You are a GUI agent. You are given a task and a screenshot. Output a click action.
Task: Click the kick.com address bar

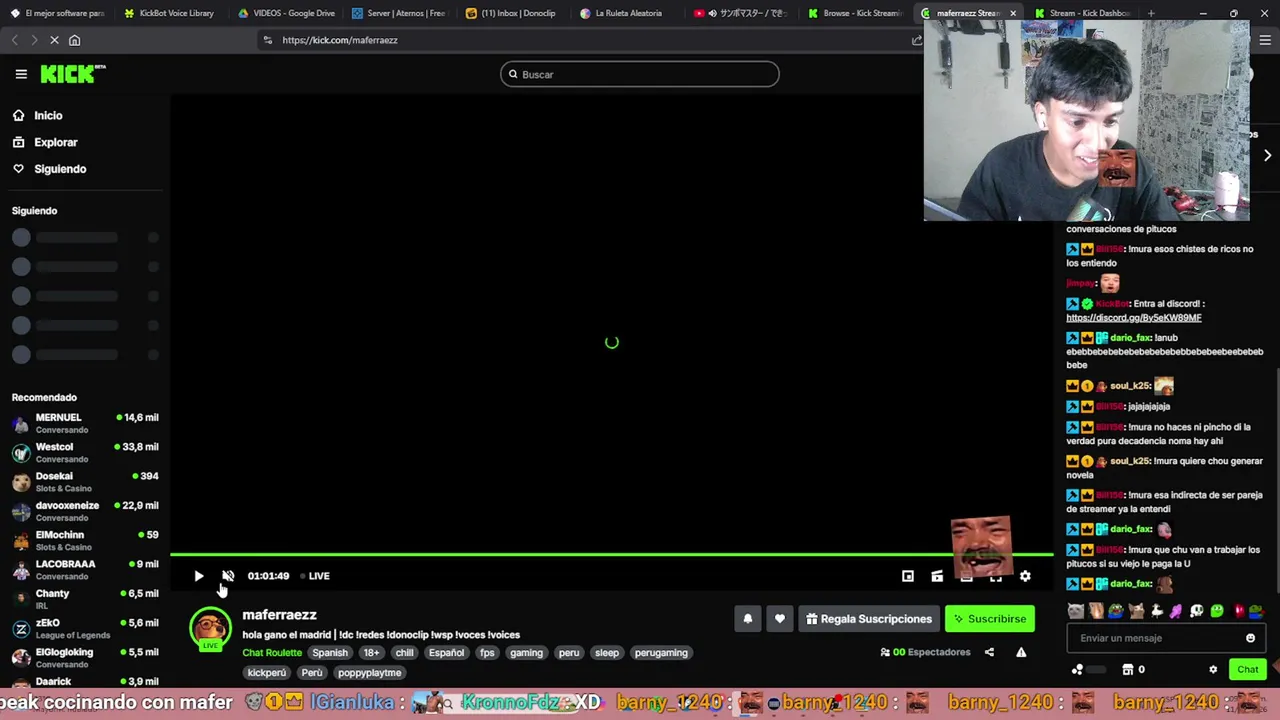[x=590, y=40]
